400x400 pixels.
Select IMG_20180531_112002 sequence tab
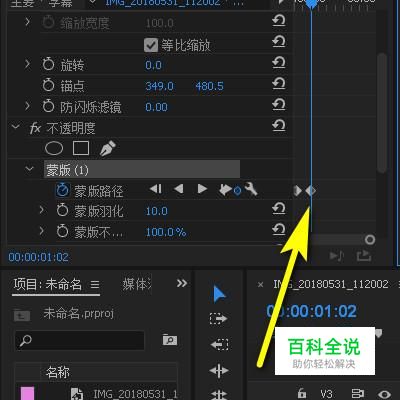(331, 284)
